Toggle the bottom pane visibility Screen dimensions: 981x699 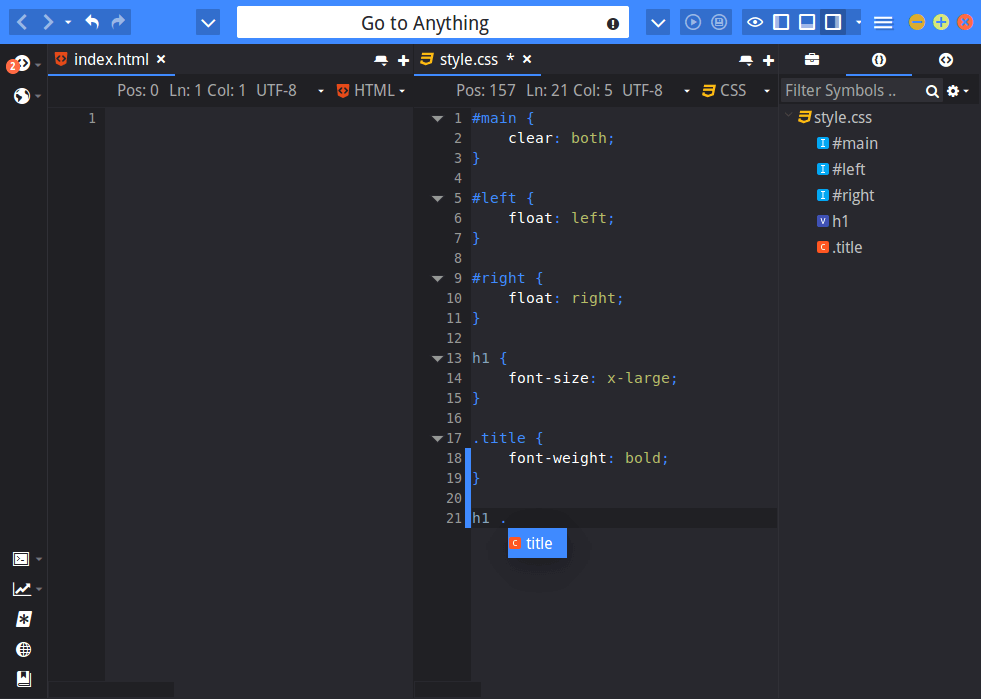[807, 23]
